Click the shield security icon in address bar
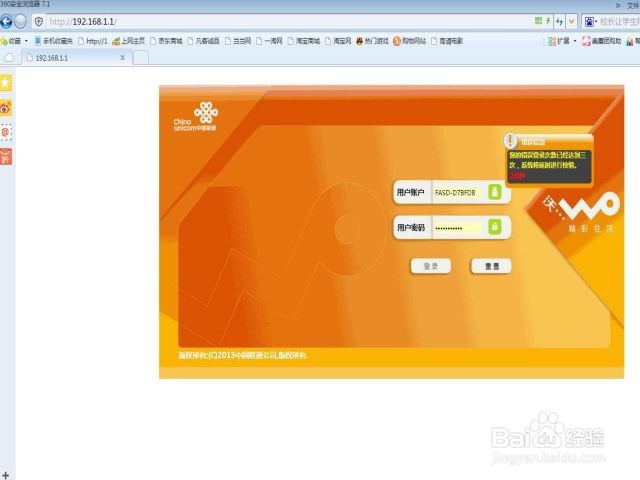The image size is (640, 480). [x=39, y=21]
